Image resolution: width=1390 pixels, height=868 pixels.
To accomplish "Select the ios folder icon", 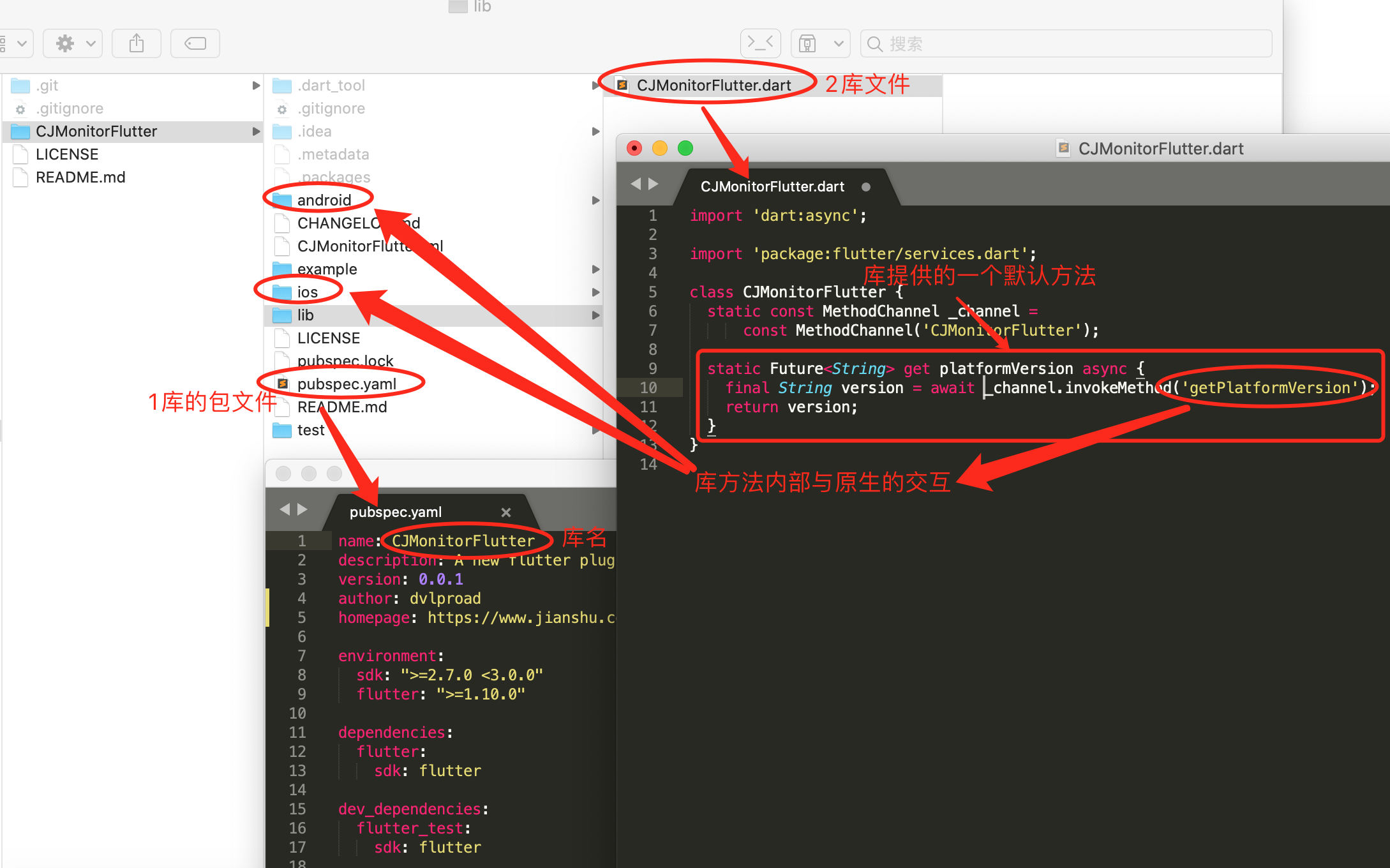I will (282, 292).
